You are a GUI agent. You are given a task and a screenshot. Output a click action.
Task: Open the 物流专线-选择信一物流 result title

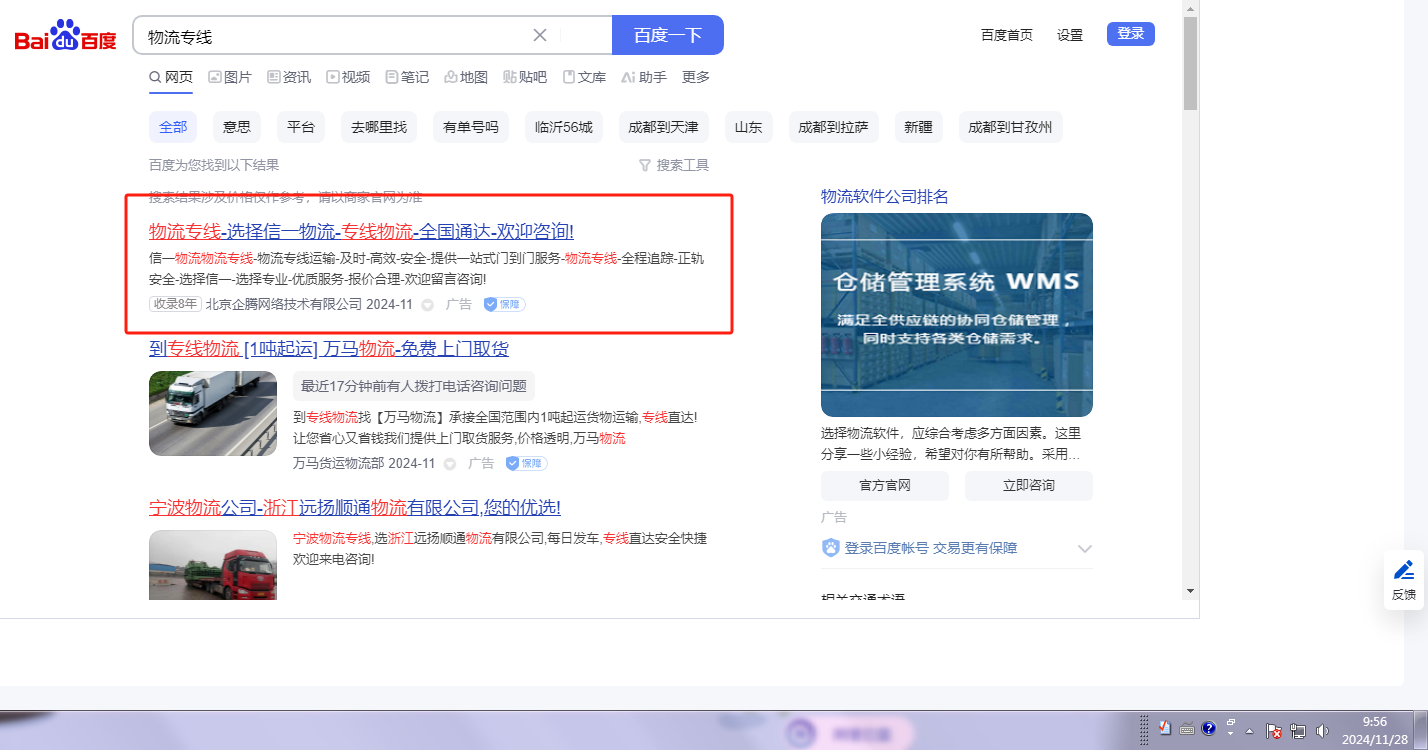362,231
